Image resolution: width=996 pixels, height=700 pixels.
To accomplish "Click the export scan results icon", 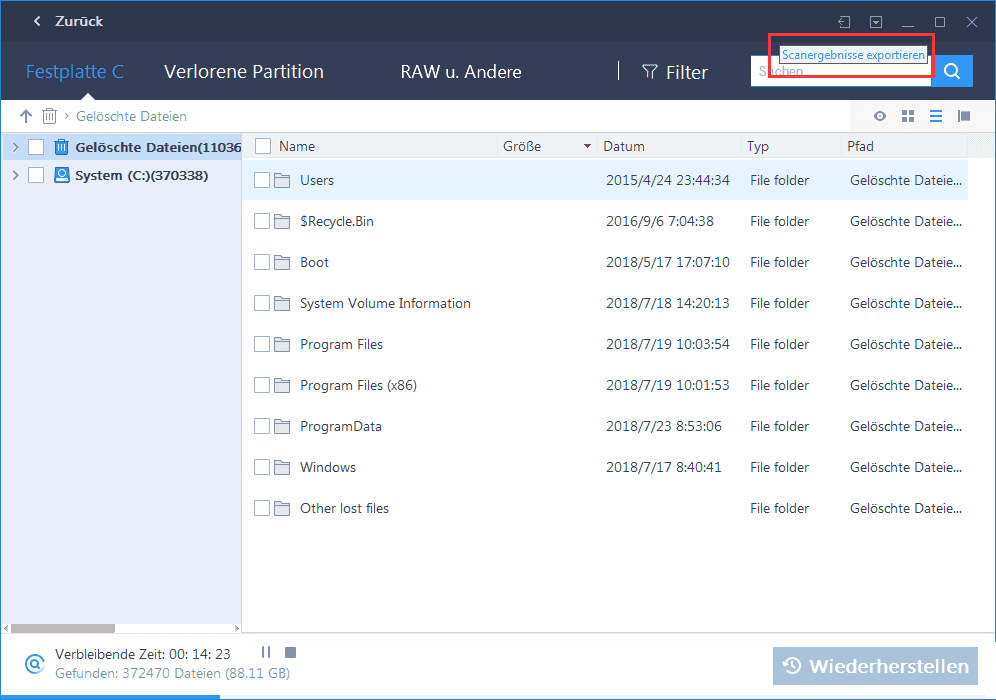I will coord(845,22).
